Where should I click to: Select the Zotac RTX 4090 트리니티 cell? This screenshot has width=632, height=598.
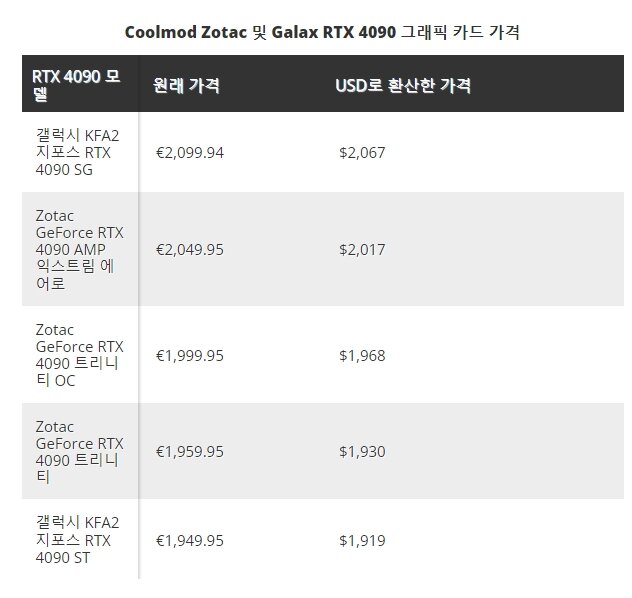pos(79,452)
